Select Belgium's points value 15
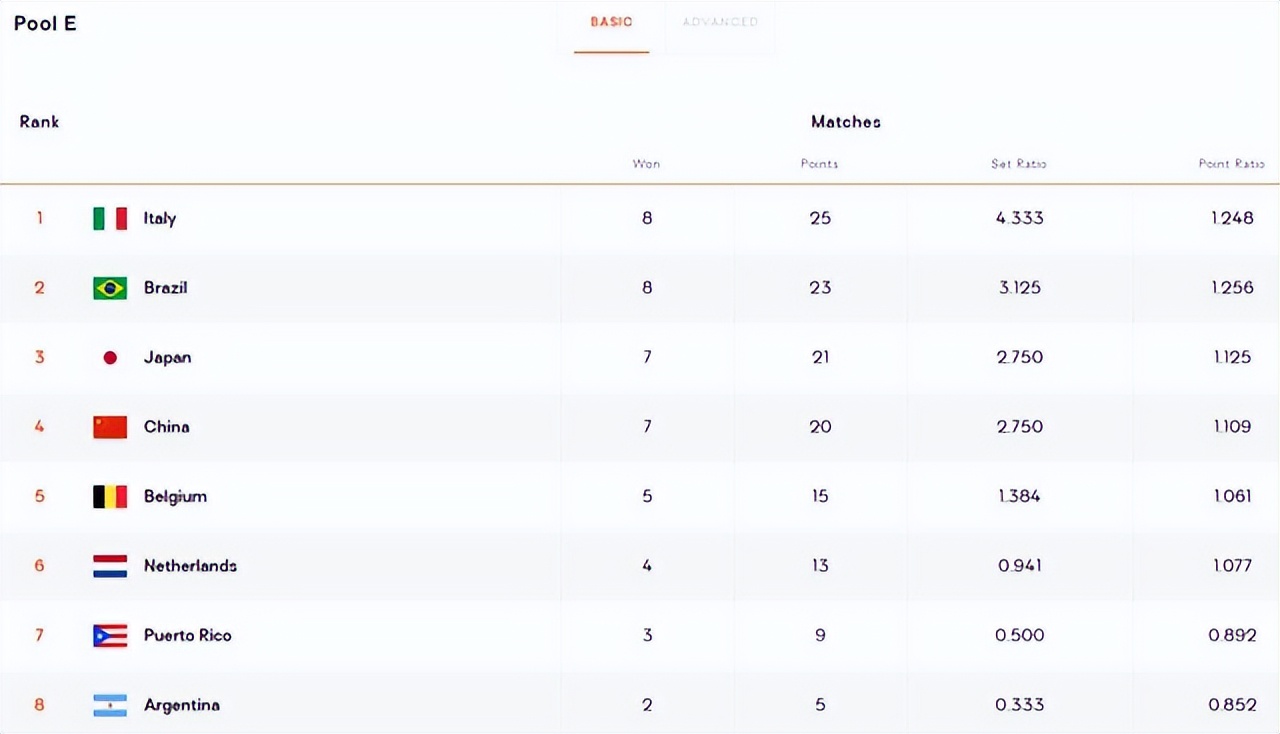 click(x=820, y=496)
